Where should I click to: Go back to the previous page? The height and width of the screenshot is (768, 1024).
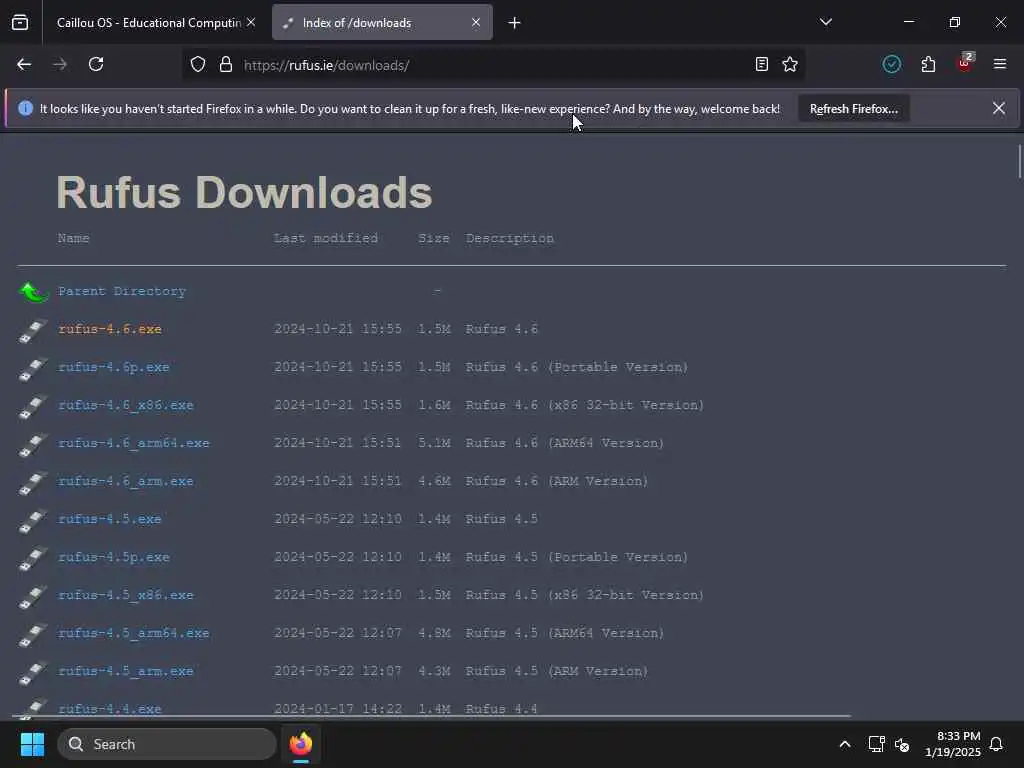click(x=24, y=65)
